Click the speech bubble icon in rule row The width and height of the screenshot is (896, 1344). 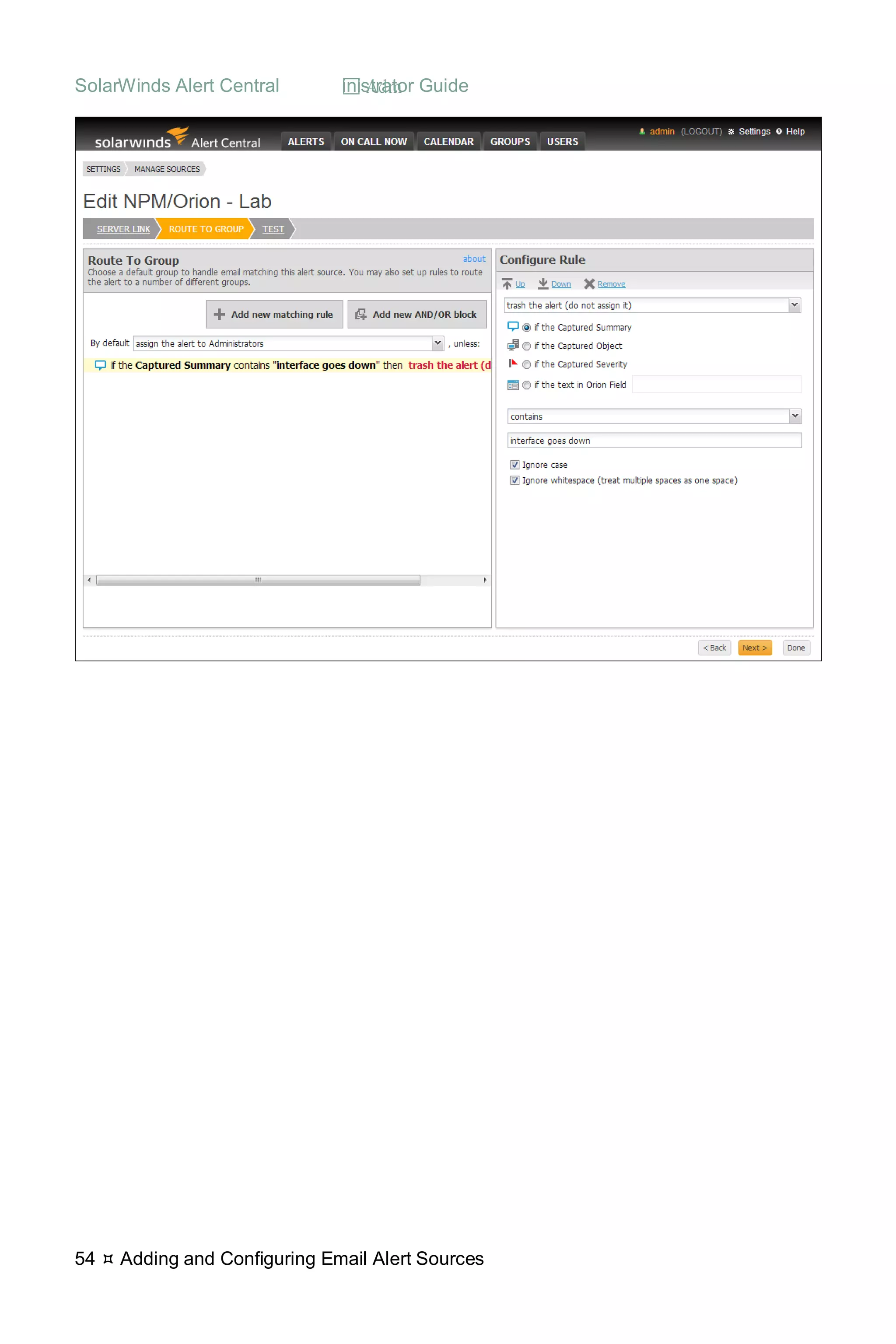coord(100,365)
